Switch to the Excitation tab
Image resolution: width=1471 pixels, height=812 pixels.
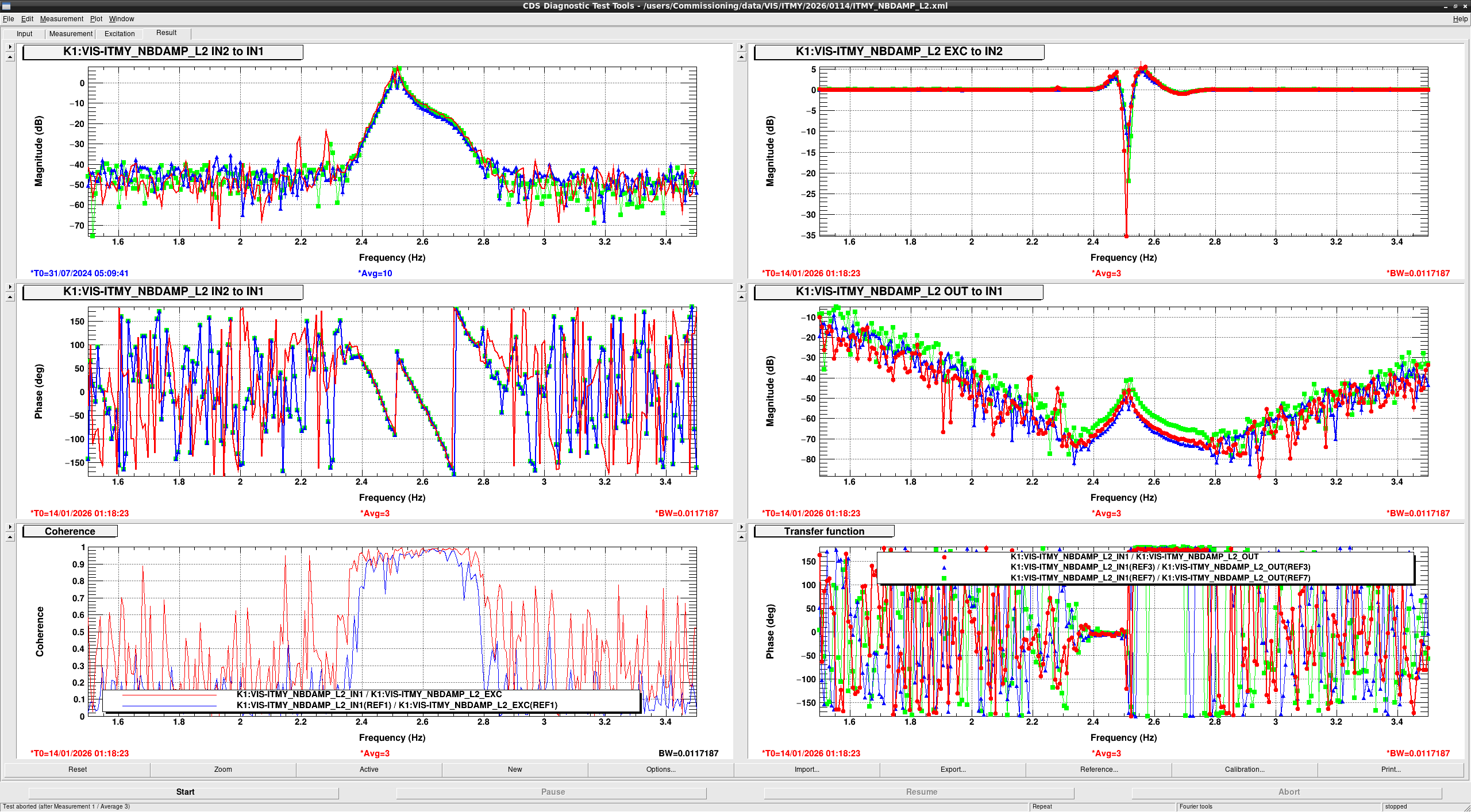point(120,34)
